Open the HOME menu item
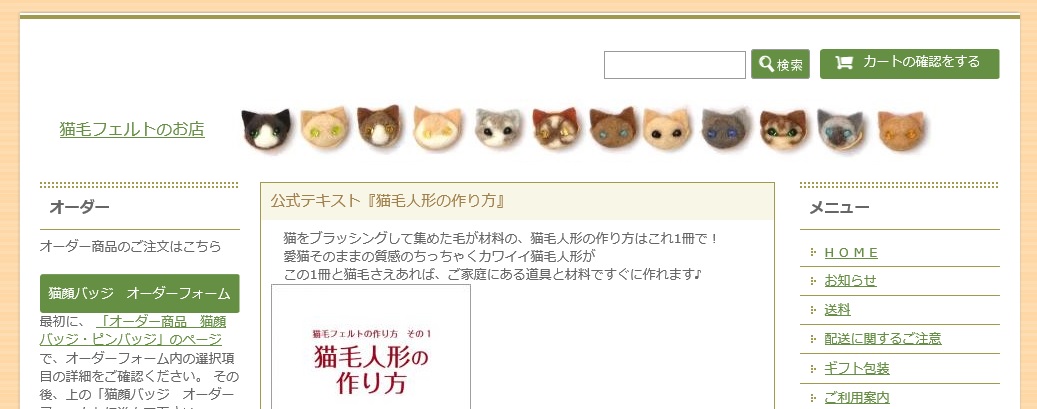The height and width of the screenshot is (409, 1037). click(x=851, y=252)
